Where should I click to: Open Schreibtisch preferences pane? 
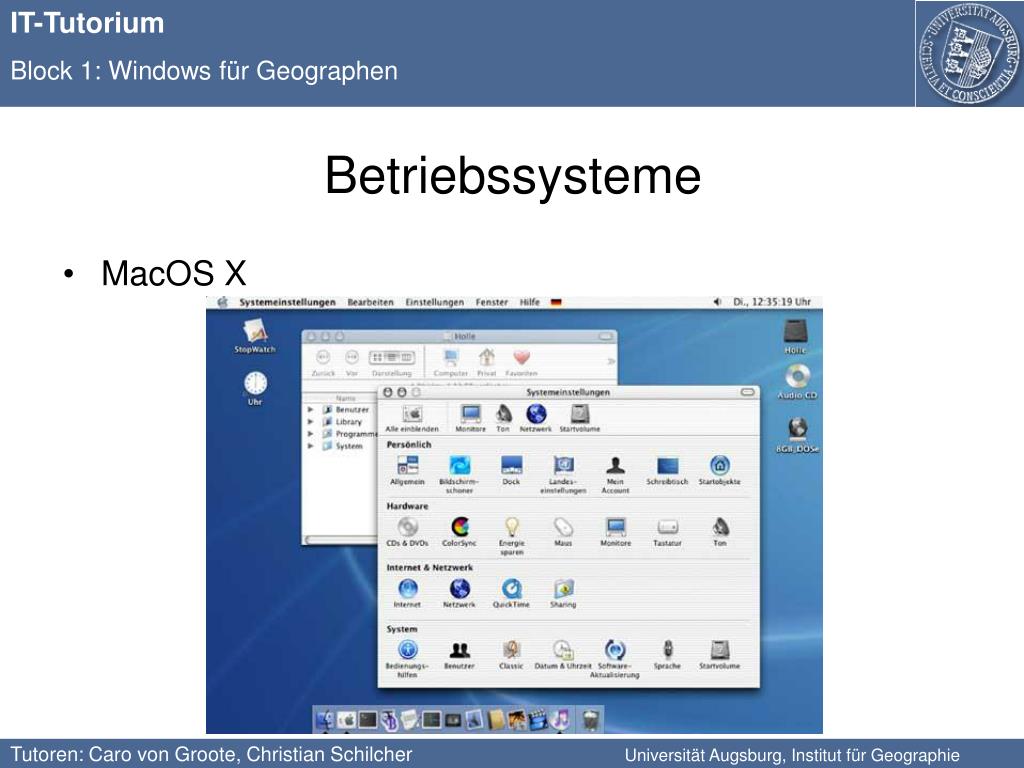click(667, 471)
